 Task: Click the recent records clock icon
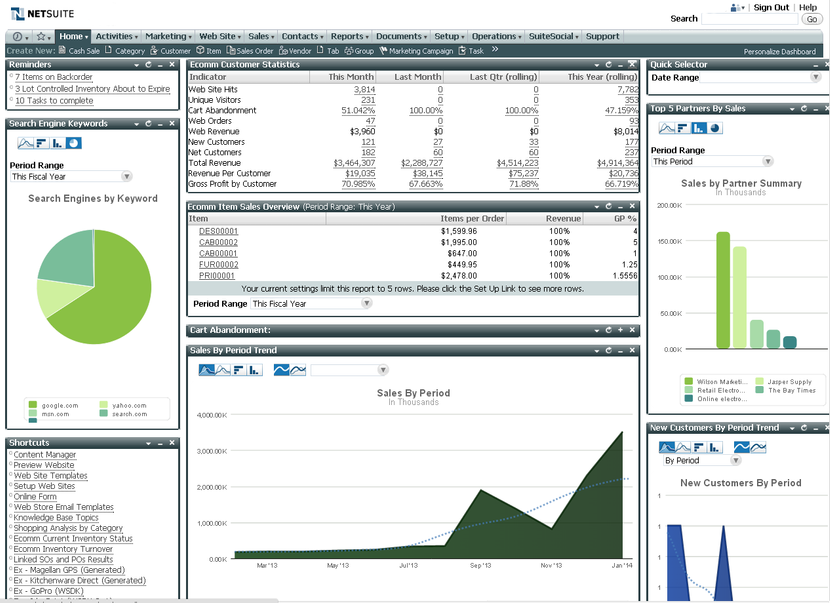pos(18,37)
